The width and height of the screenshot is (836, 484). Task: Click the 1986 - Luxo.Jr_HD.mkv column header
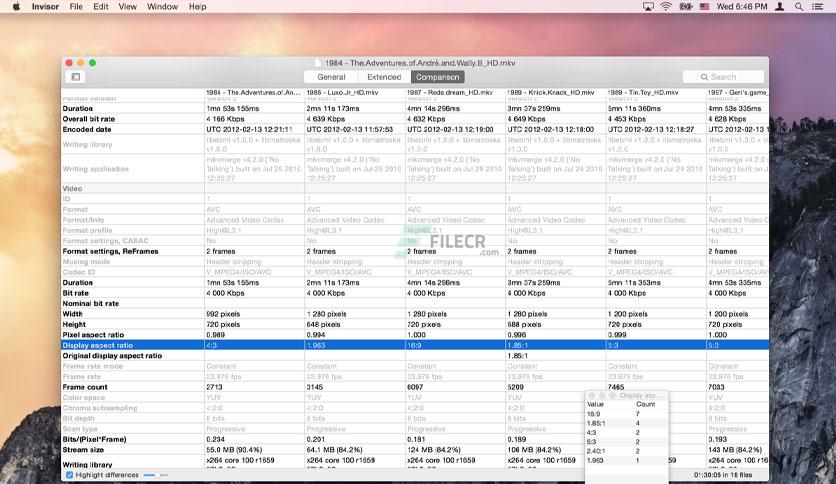354,92
